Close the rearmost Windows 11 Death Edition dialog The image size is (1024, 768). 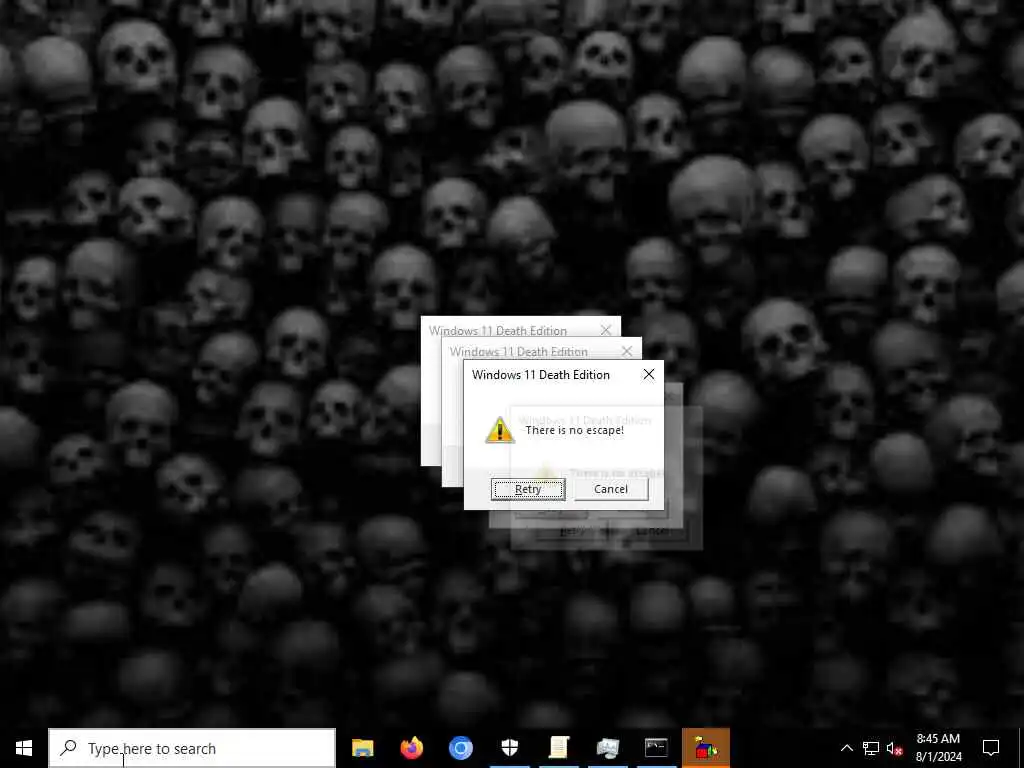click(x=606, y=330)
